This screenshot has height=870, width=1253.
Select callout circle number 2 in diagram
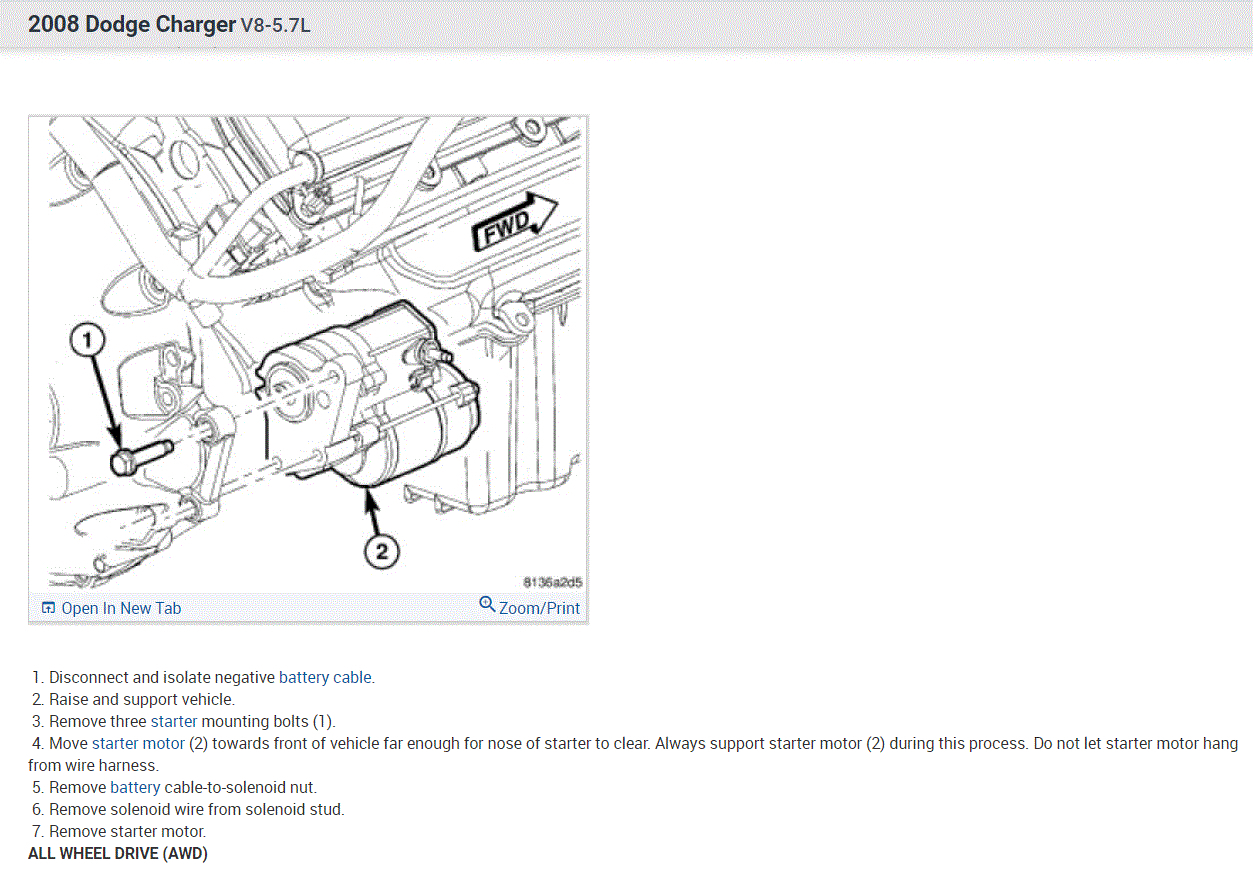[x=381, y=549]
